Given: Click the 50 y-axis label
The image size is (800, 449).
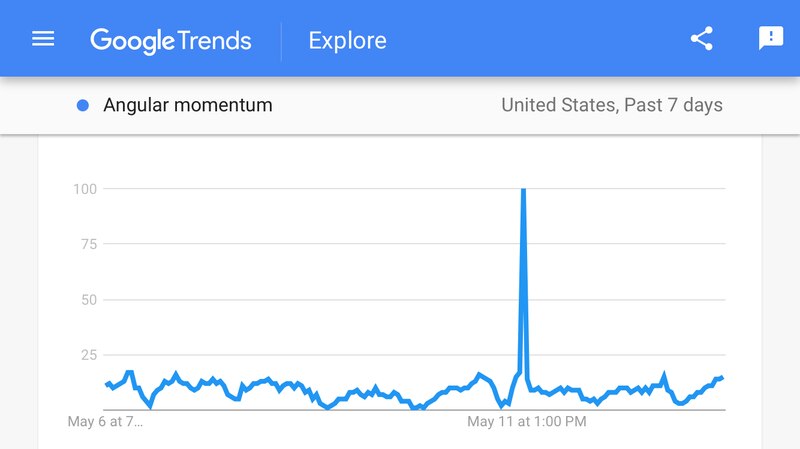Looking at the screenshot, I should [x=90, y=299].
